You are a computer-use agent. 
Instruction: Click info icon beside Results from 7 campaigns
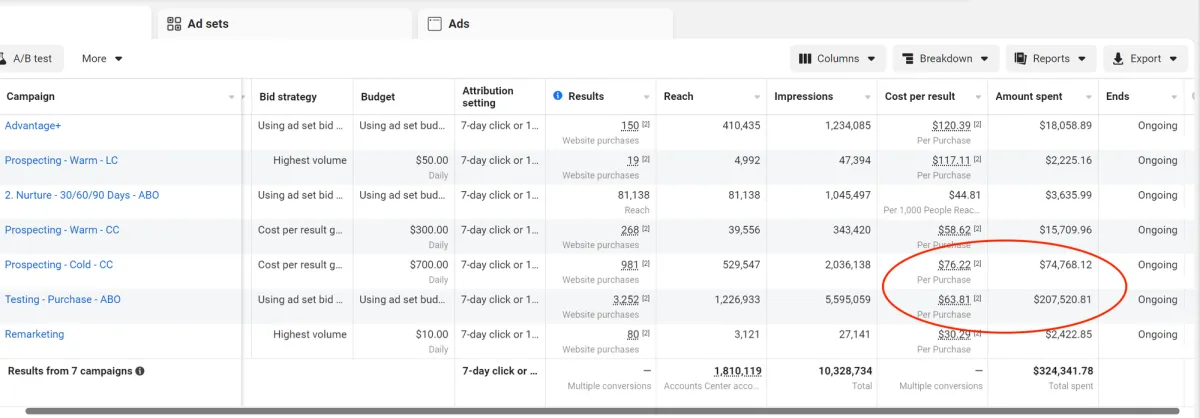(x=140, y=371)
